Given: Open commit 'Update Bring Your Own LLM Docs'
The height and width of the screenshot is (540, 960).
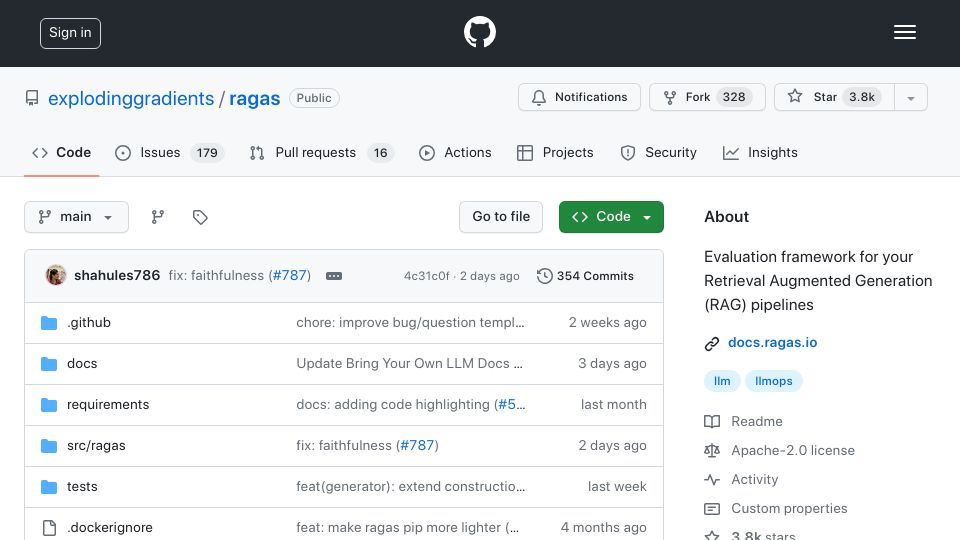Looking at the screenshot, I should point(409,364).
